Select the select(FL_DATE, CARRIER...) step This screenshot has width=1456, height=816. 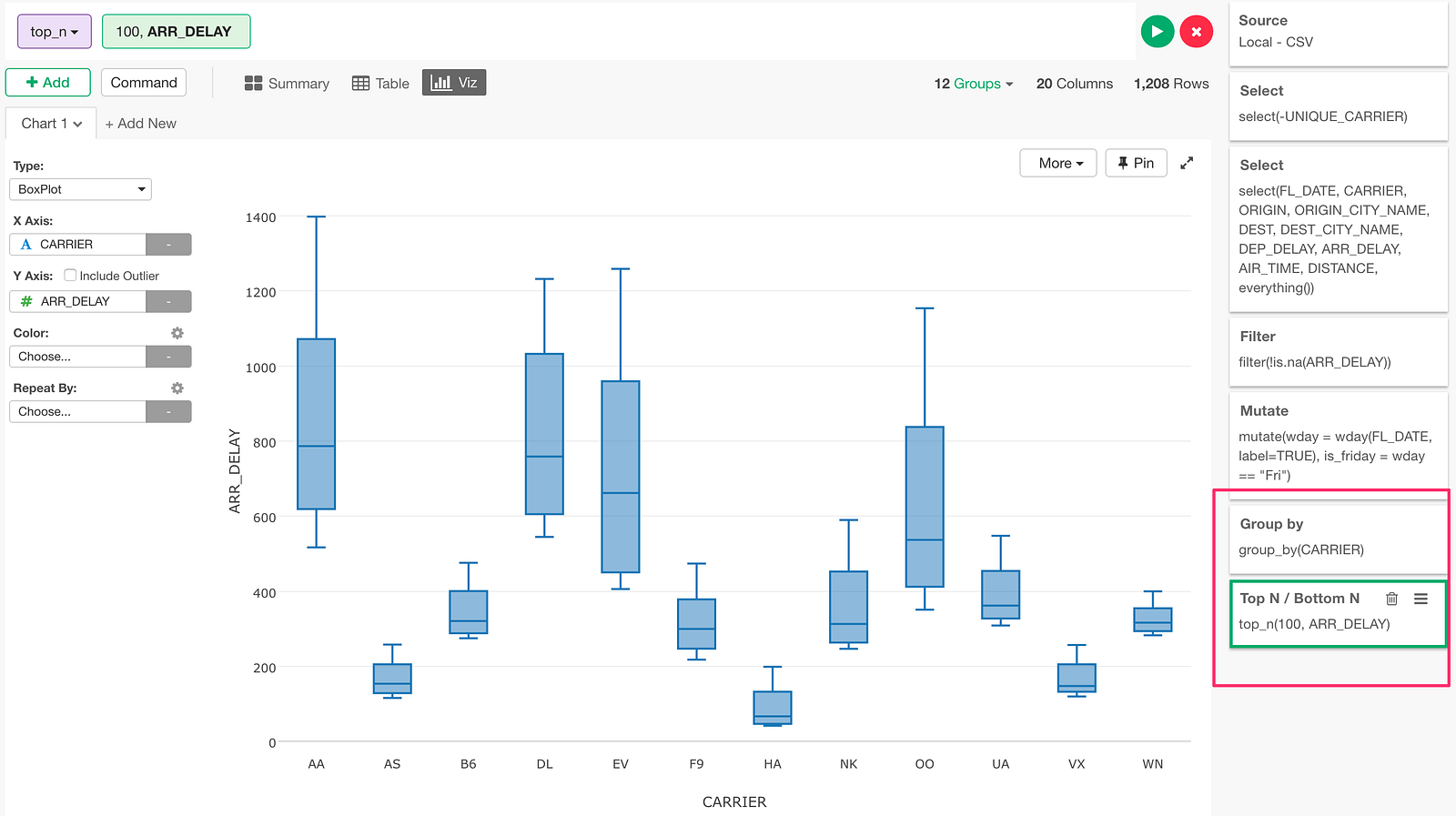pyautogui.click(x=1338, y=229)
